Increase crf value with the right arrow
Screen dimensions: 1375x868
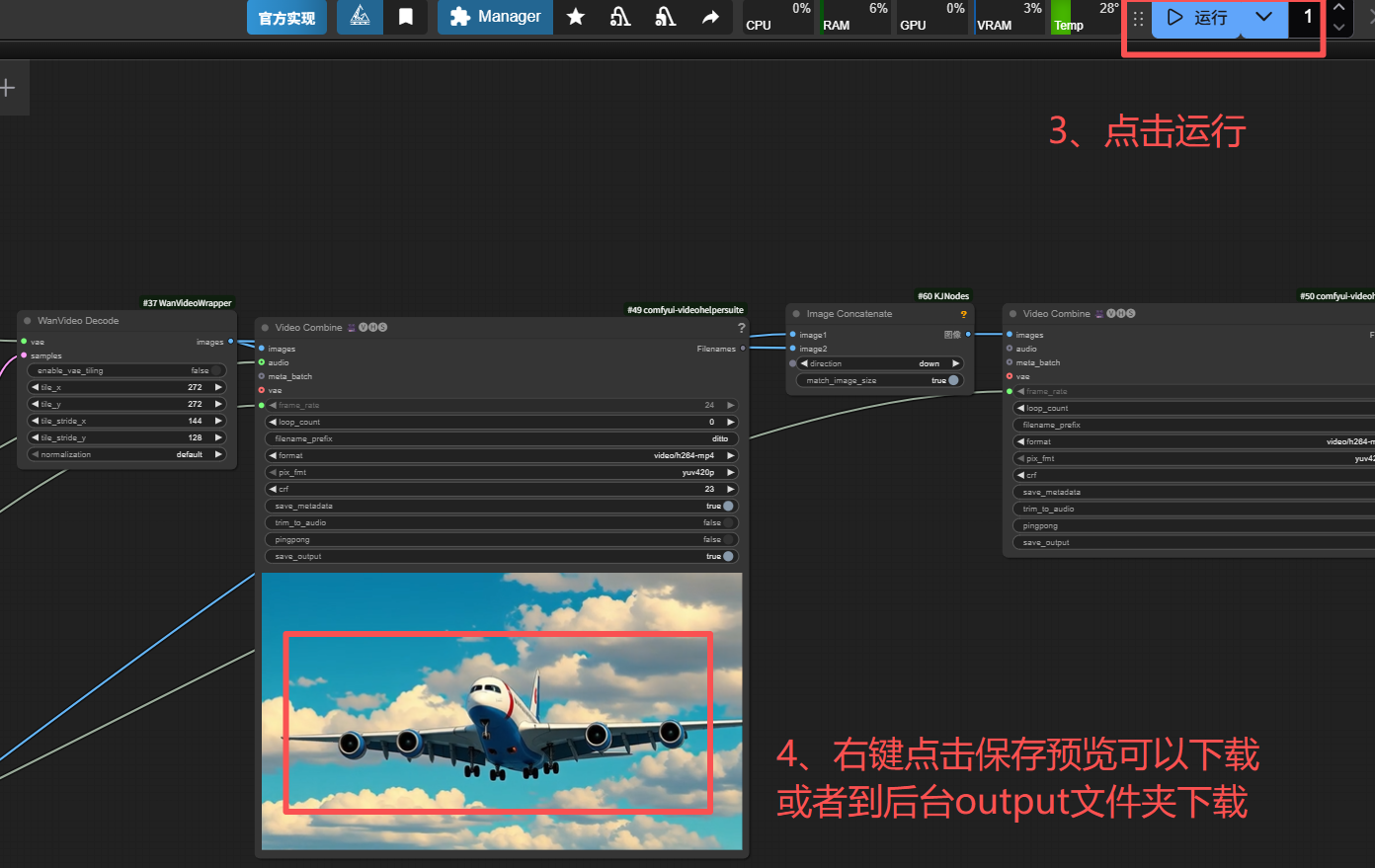(729, 489)
